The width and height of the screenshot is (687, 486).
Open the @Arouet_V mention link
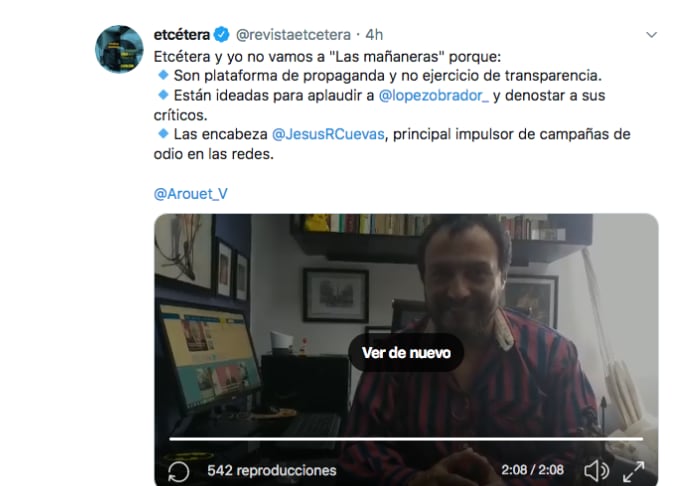click(x=191, y=194)
